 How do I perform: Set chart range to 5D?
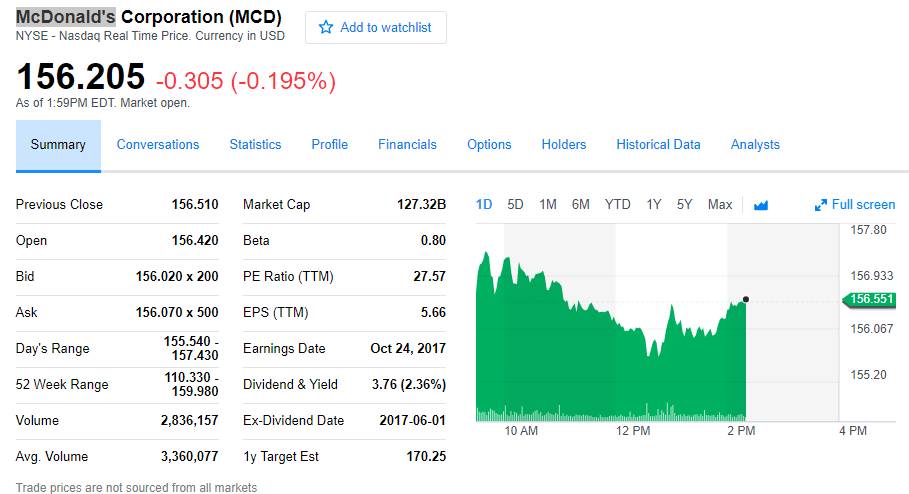515,205
